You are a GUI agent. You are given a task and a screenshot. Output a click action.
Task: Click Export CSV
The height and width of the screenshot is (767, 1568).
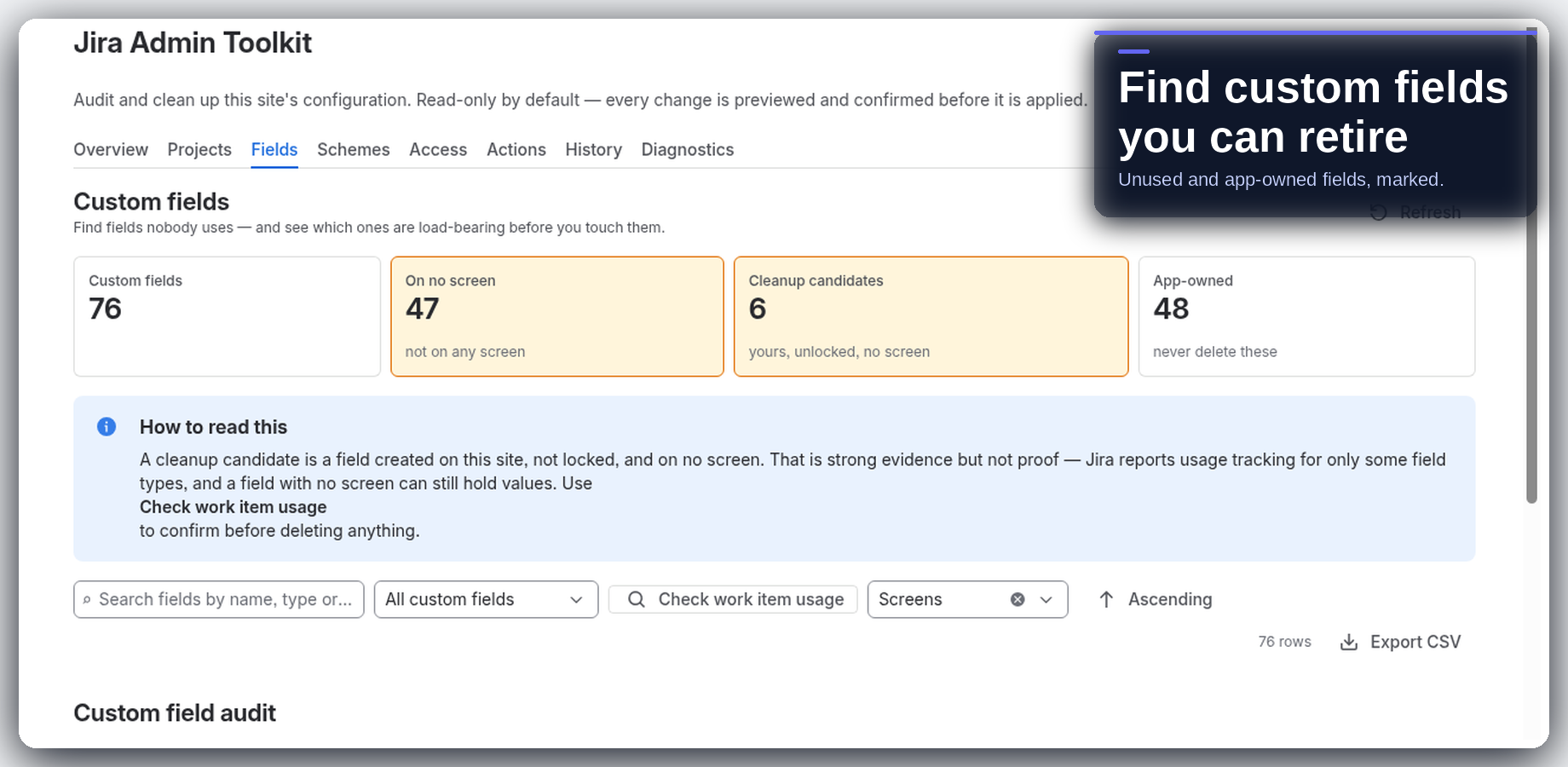click(x=1400, y=642)
